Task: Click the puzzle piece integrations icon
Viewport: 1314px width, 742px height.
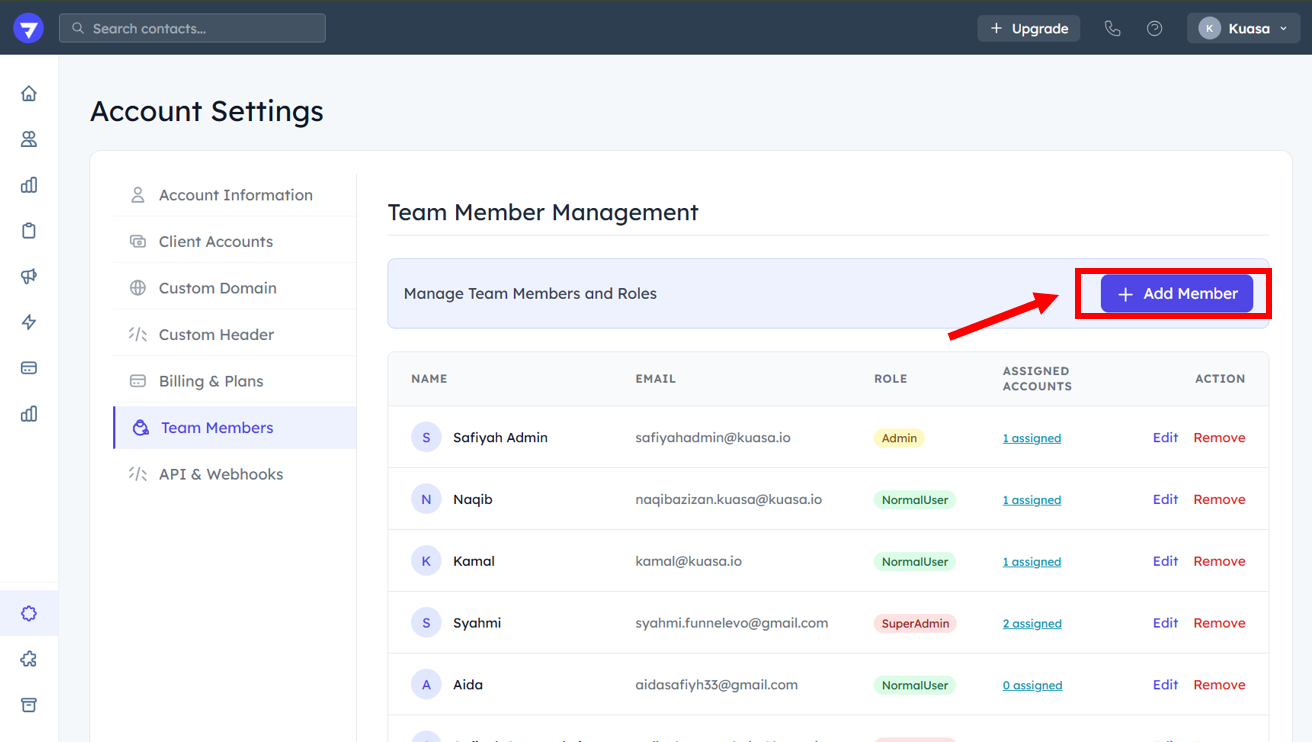Action: pyautogui.click(x=29, y=659)
